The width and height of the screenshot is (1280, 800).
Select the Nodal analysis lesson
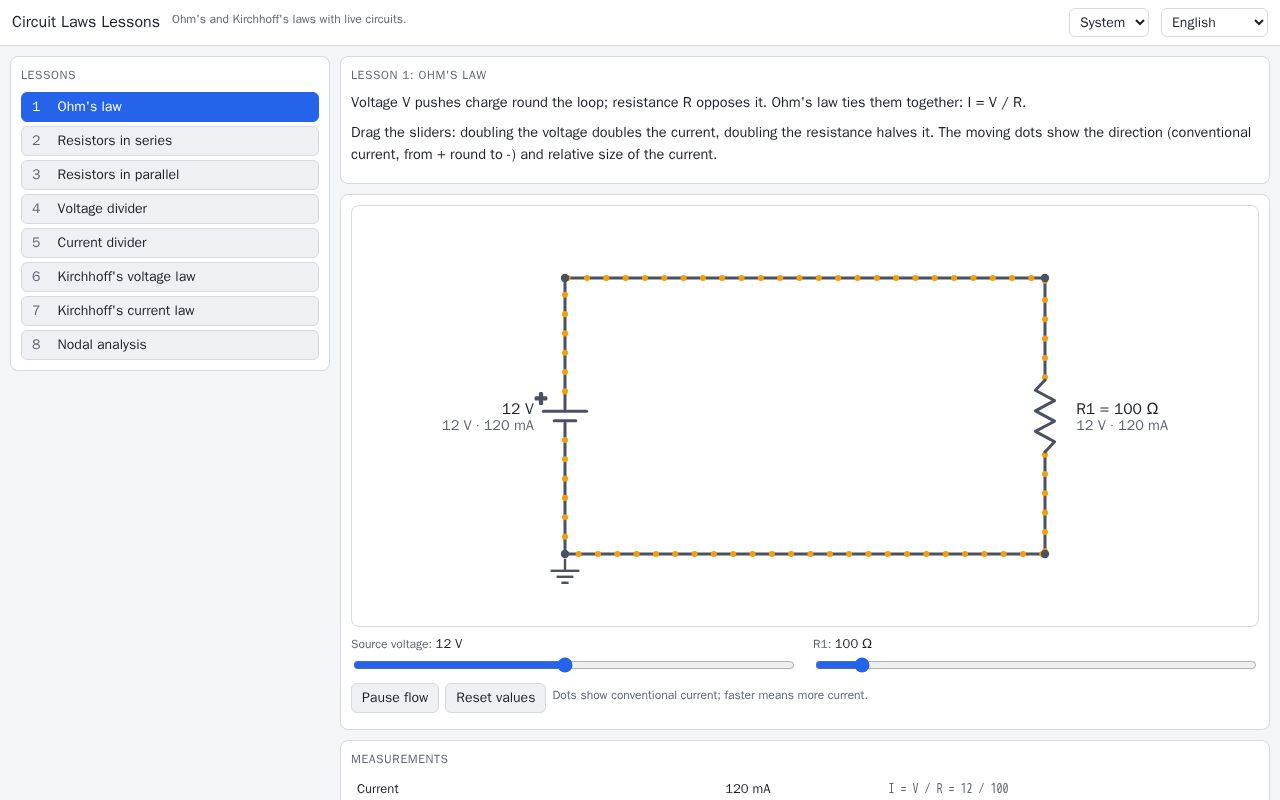tap(170, 345)
